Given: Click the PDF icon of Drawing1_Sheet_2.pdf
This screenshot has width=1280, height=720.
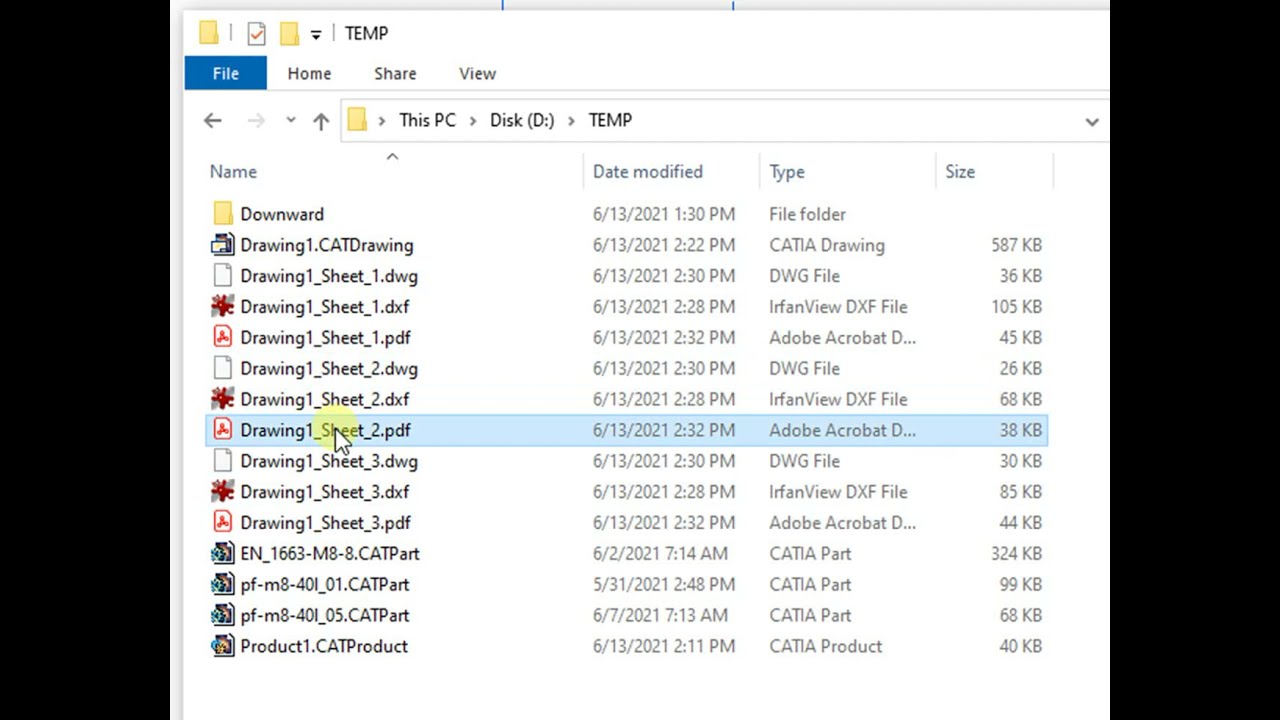Looking at the screenshot, I should pyautogui.click(x=223, y=430).
